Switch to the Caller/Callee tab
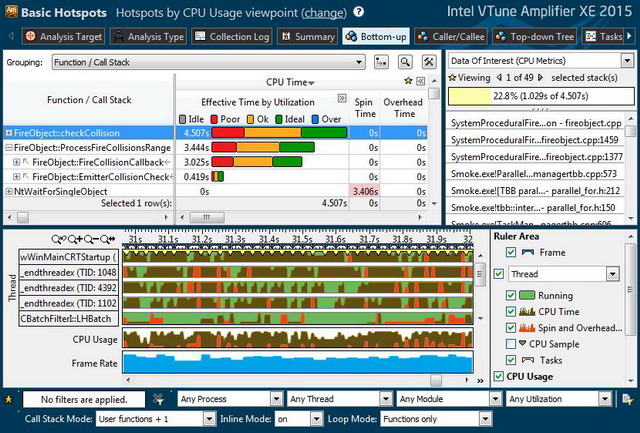This screenshot has width=640, height=433. click(x=451, y=36)
